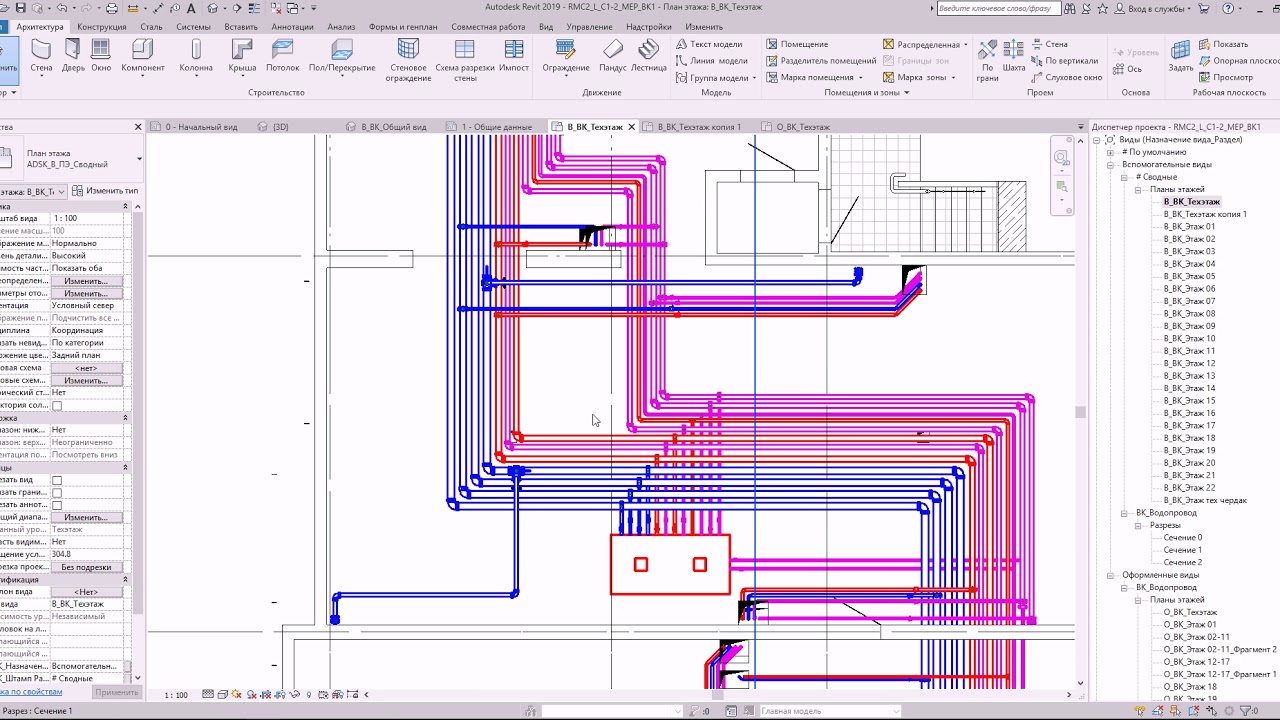Select the Импост (Mullion) tool
This screenshot has height=720, width=1280.
pos(514,56)
